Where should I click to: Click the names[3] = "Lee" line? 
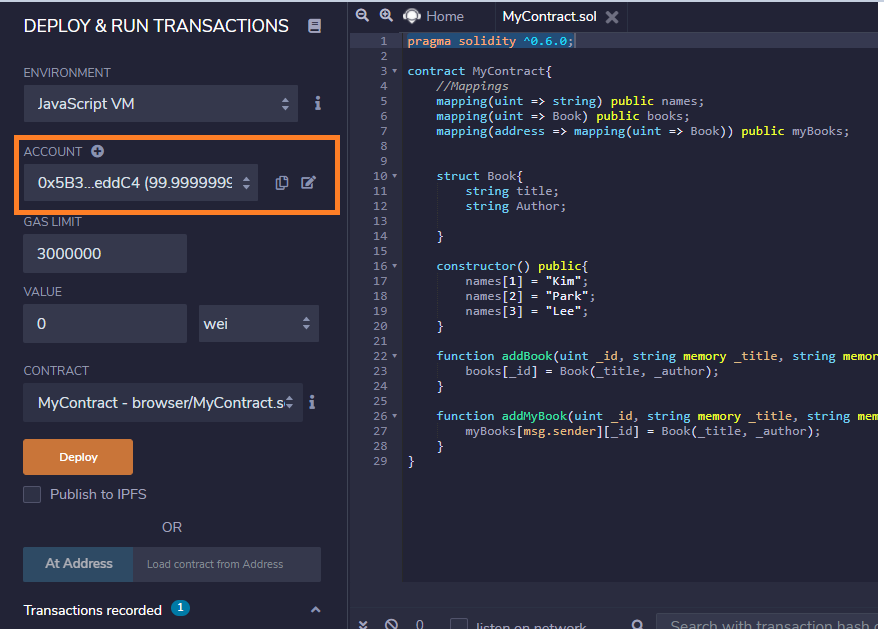[x=527, y=311]
